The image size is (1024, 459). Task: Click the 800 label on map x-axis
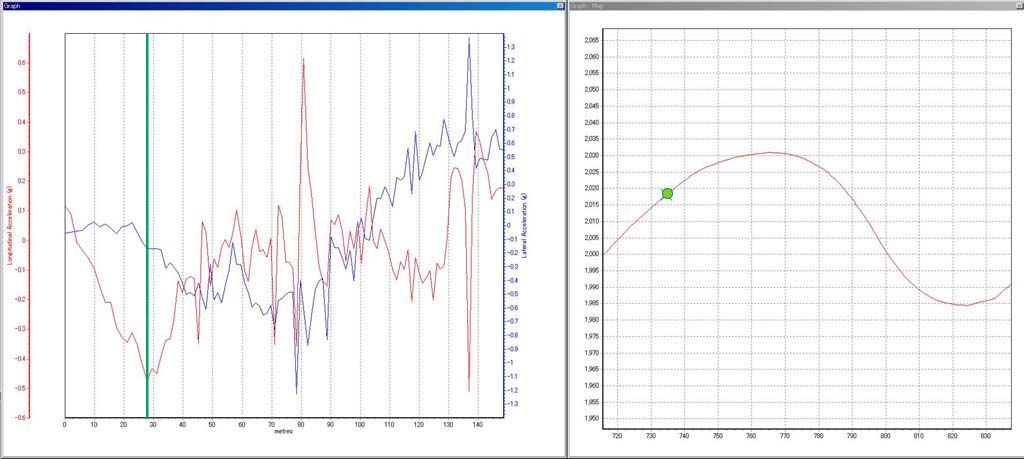pos(885,436)
